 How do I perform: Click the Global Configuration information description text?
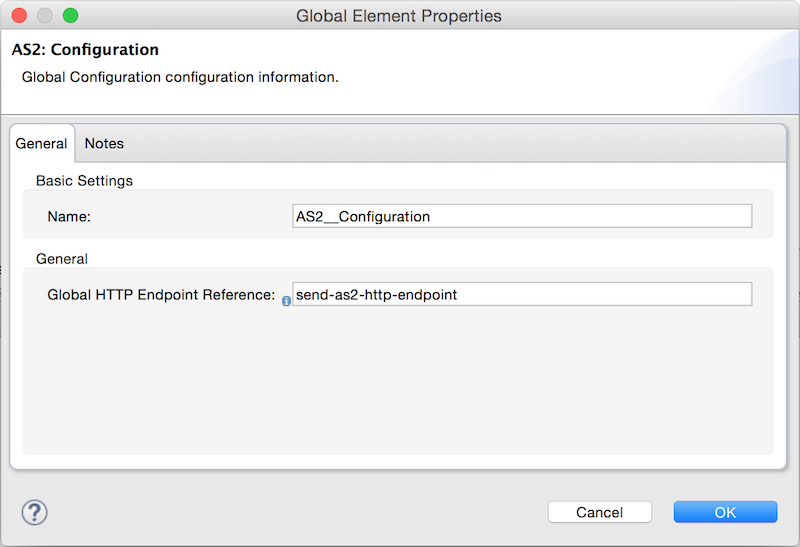pyautogui.click(x=180, y=77)
